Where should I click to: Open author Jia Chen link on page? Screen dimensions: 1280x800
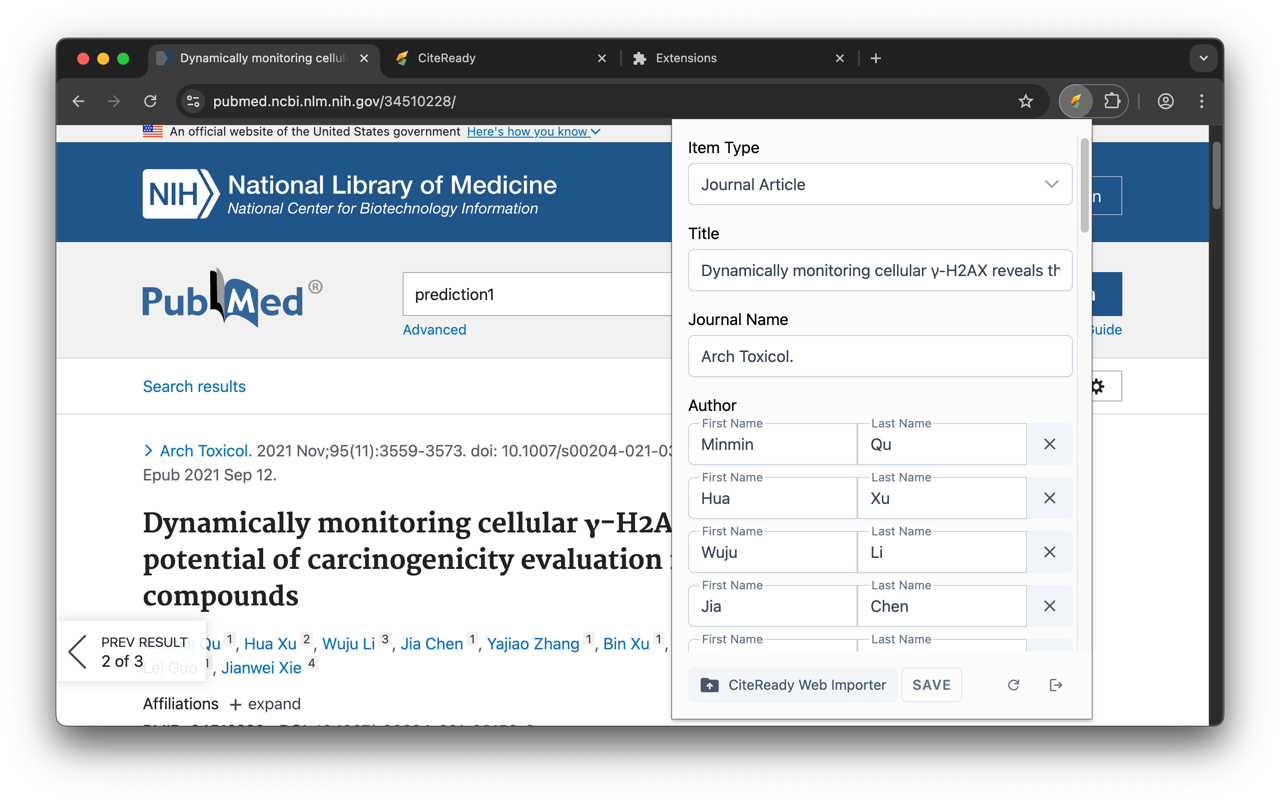[x=432, y=644]
